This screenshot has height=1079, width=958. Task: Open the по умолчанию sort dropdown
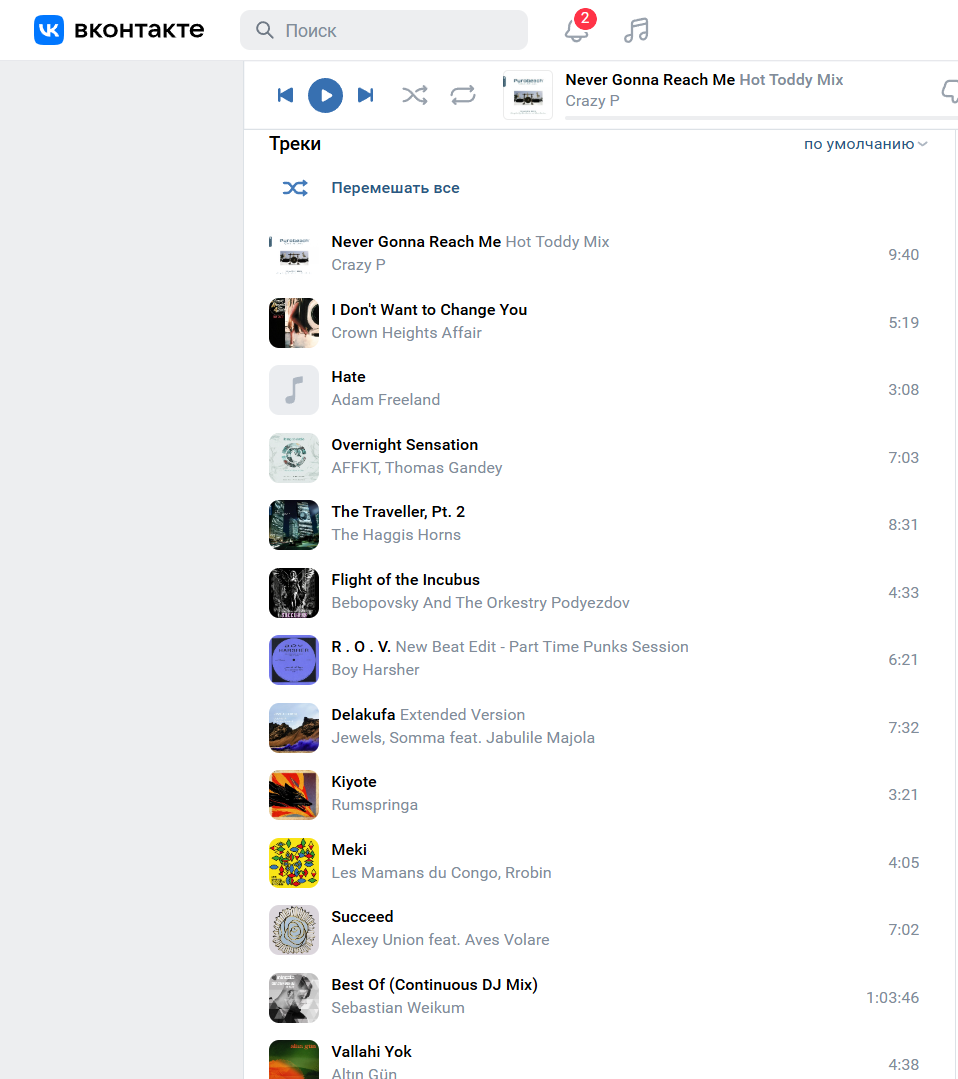click(x=866, y=144)
